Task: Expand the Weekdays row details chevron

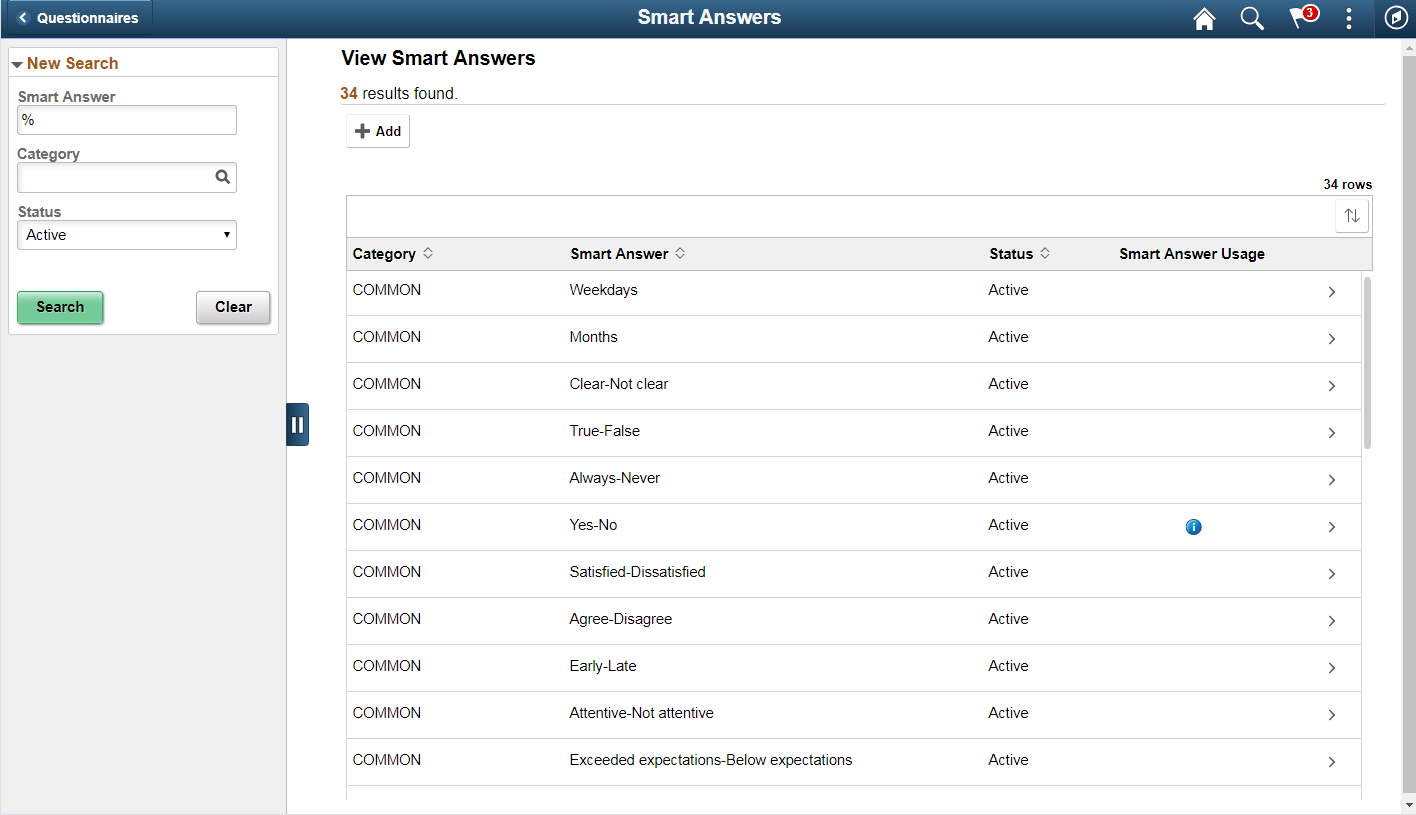Action: click(1331, 291)
